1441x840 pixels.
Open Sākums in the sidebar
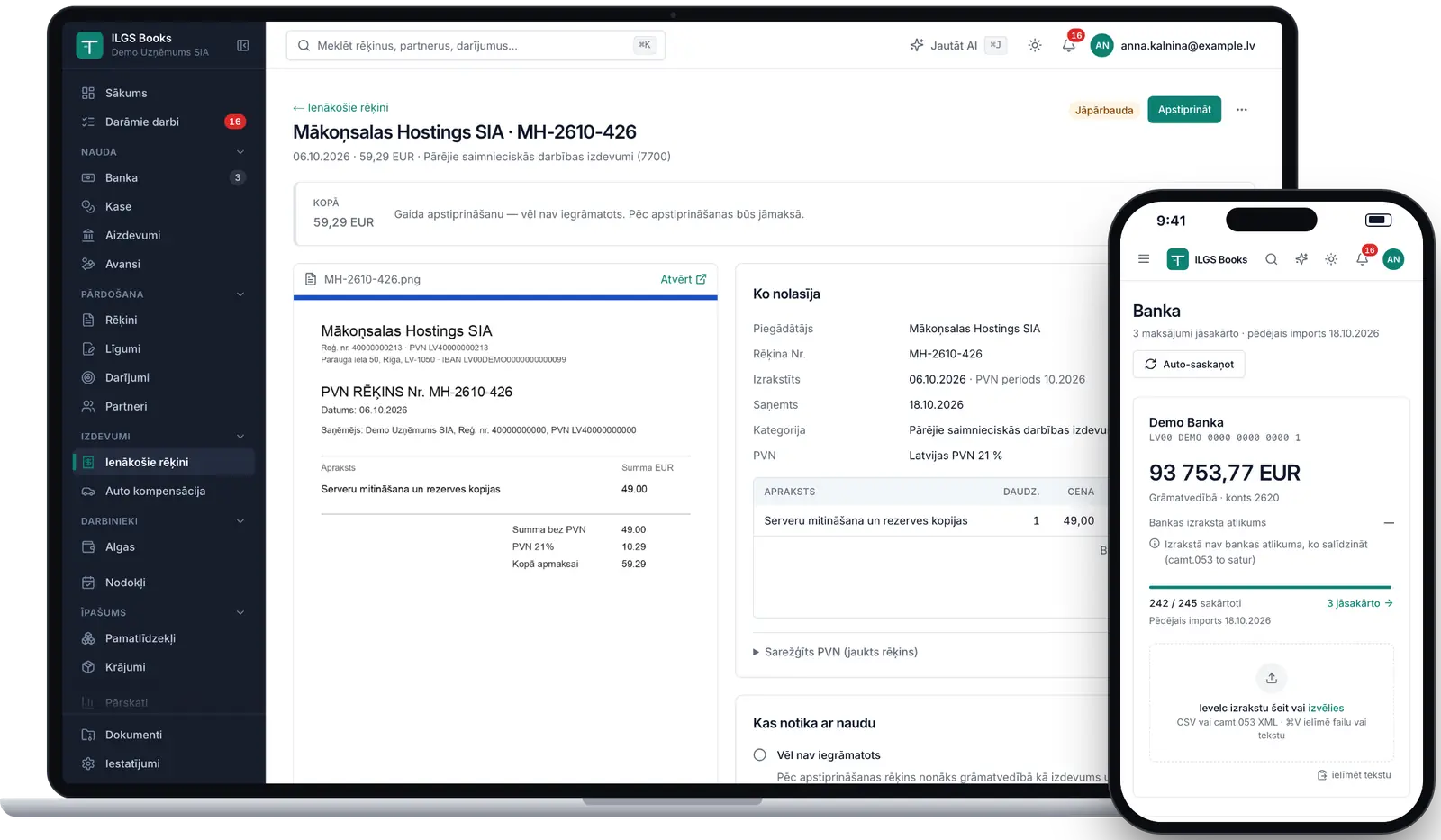pyautogui.click(x=163, y=93)
